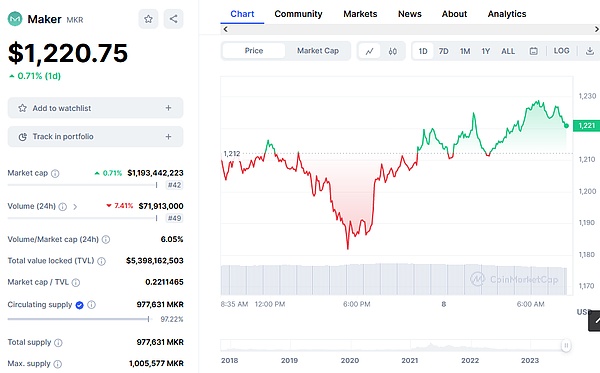Click the 6.05% volume ratio value
Viewport: 600px width, 373px height.
(x=172, y=239)
